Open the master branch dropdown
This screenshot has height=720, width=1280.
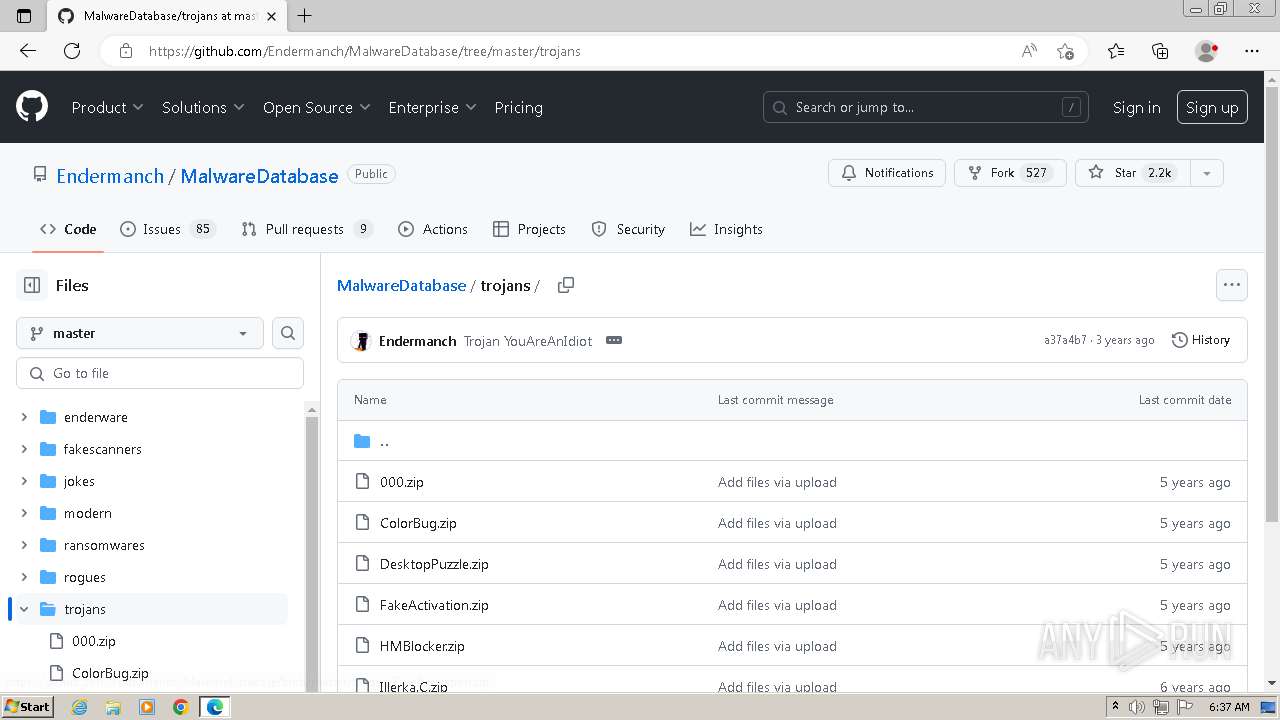(140, 333)
